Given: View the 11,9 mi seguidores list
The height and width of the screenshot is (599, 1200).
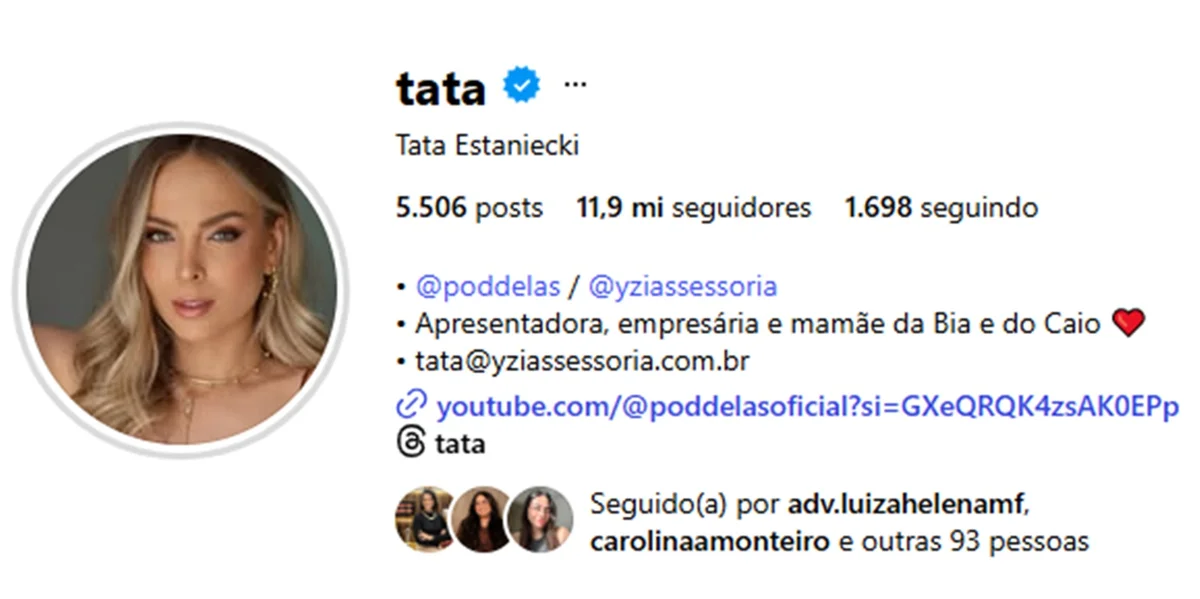Looking at the screenshot, I should pos(694,208).
